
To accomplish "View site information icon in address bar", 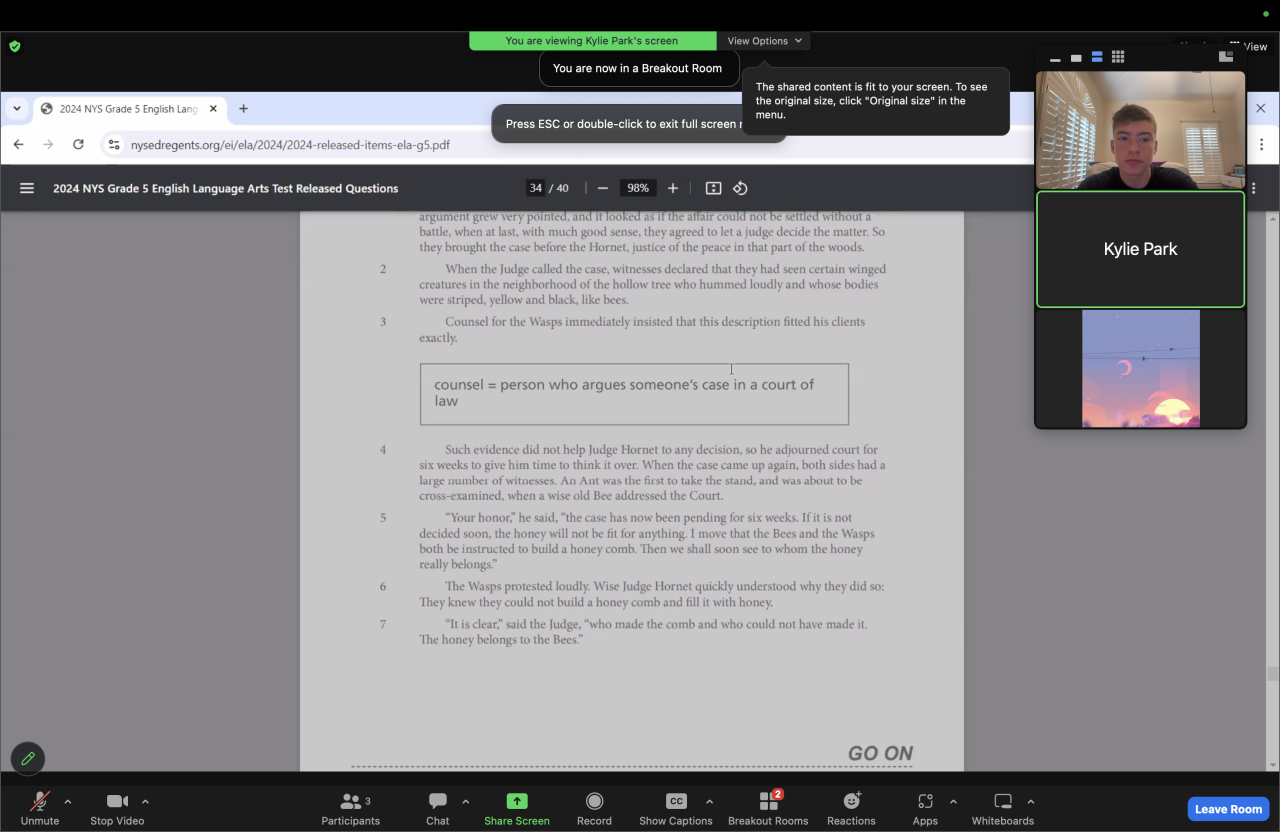I will pos(114,145).
